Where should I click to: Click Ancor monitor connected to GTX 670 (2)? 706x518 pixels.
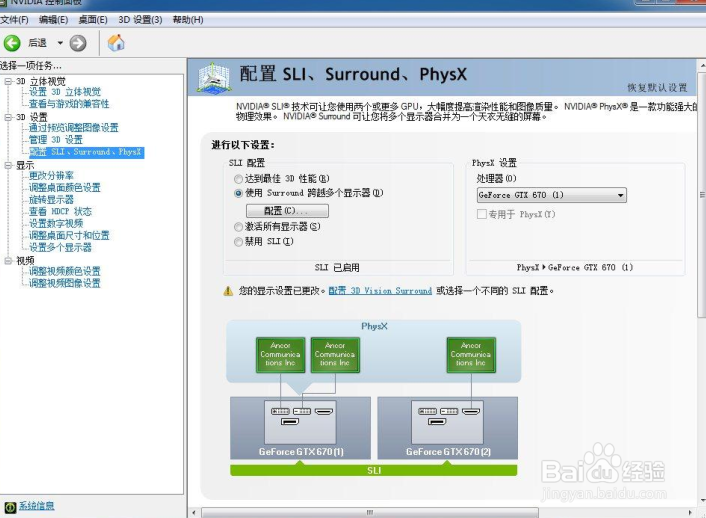click(471, 355)
